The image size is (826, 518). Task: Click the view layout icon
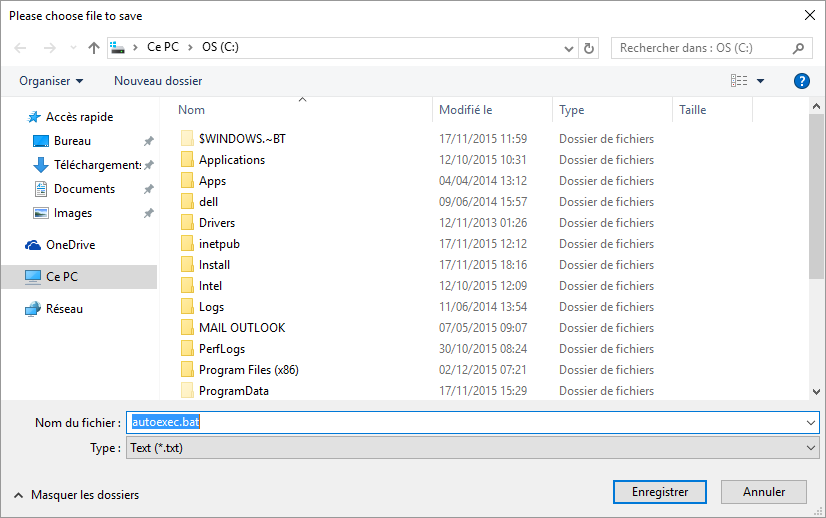(739, 81)
